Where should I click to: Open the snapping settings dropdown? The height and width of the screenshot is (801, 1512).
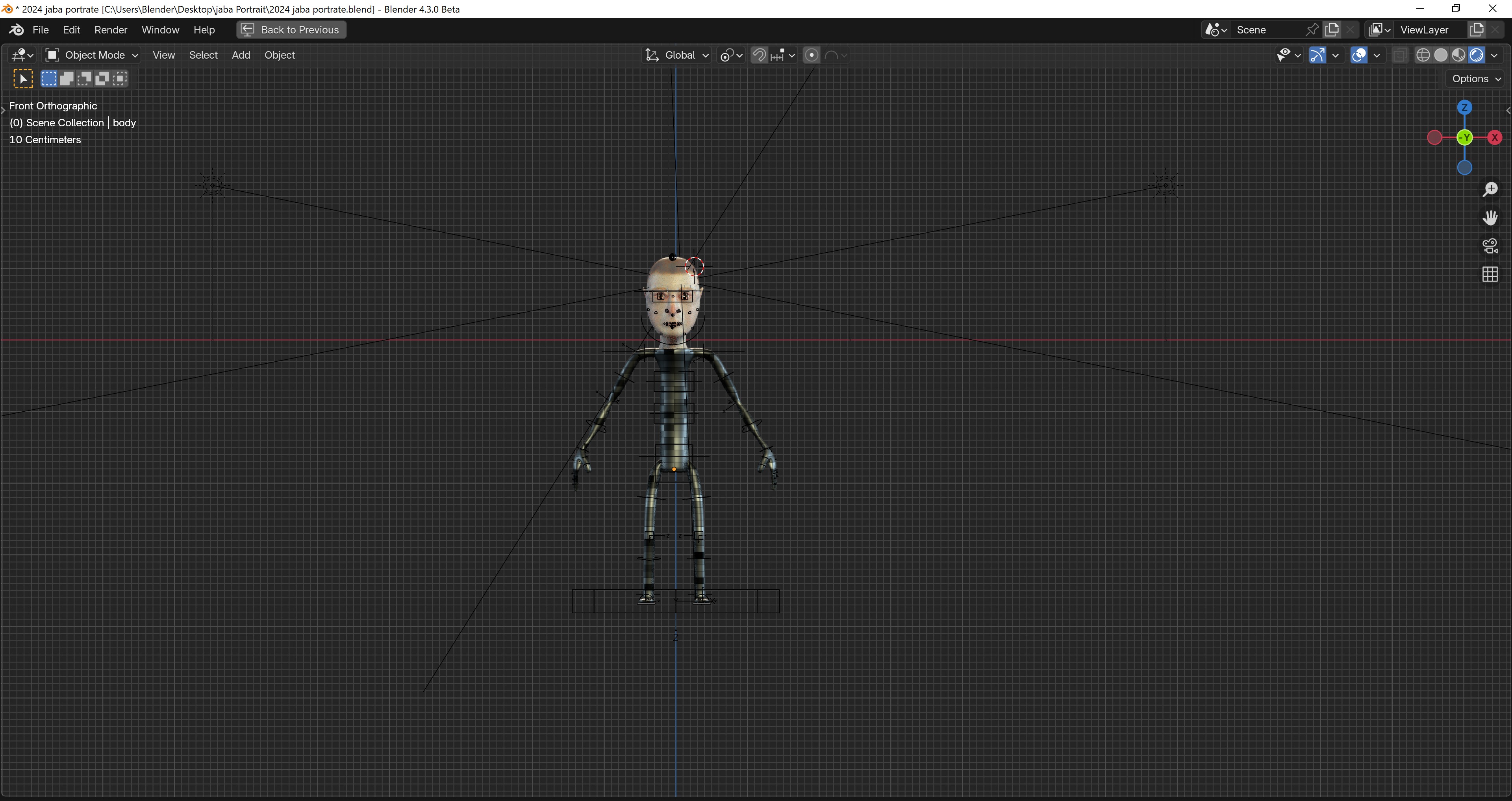783,55
